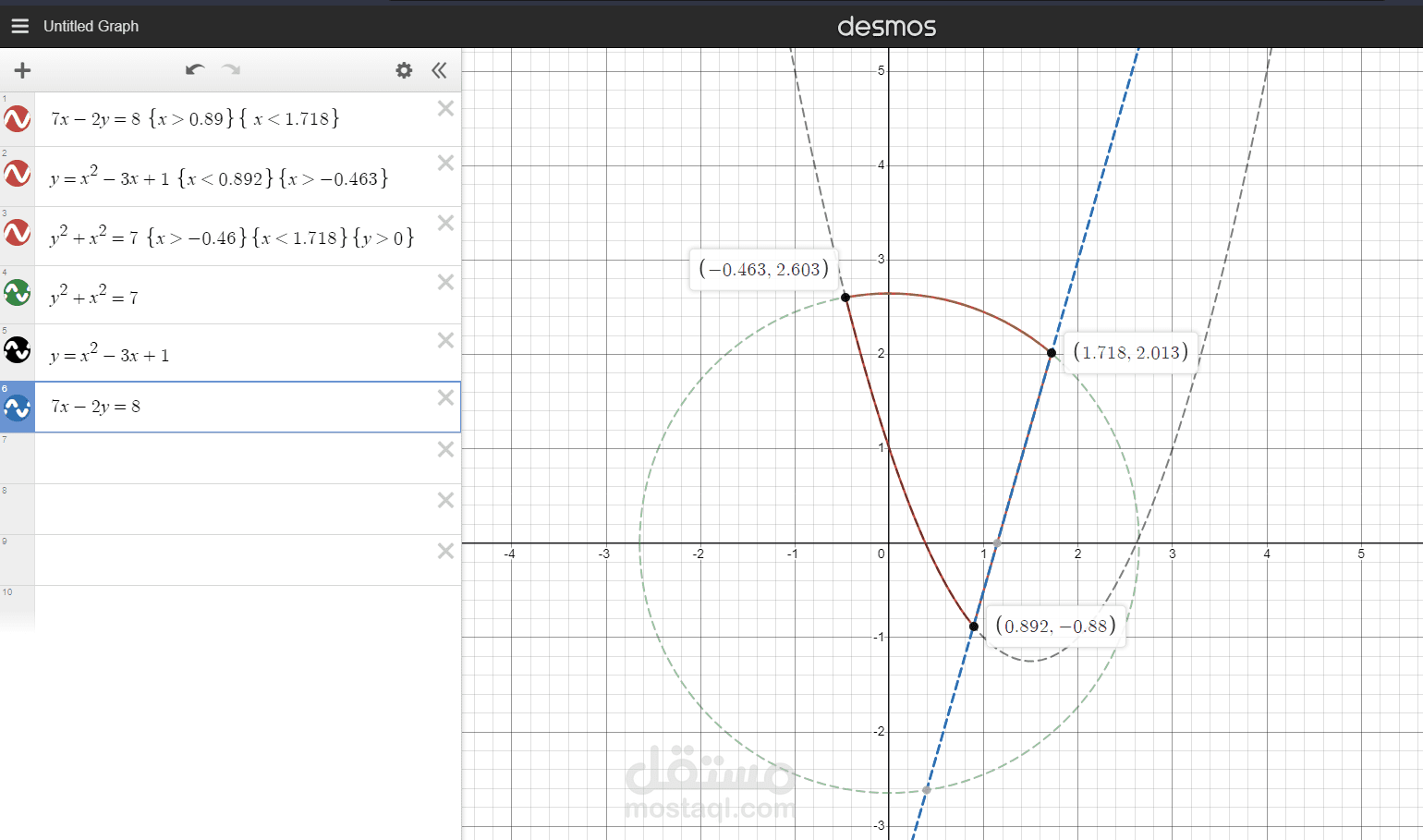The height and width of the screenshot is (840, 1423).
Task: Open the hamburger main menu
Action: pyautogui.click(x=20, y=26)
